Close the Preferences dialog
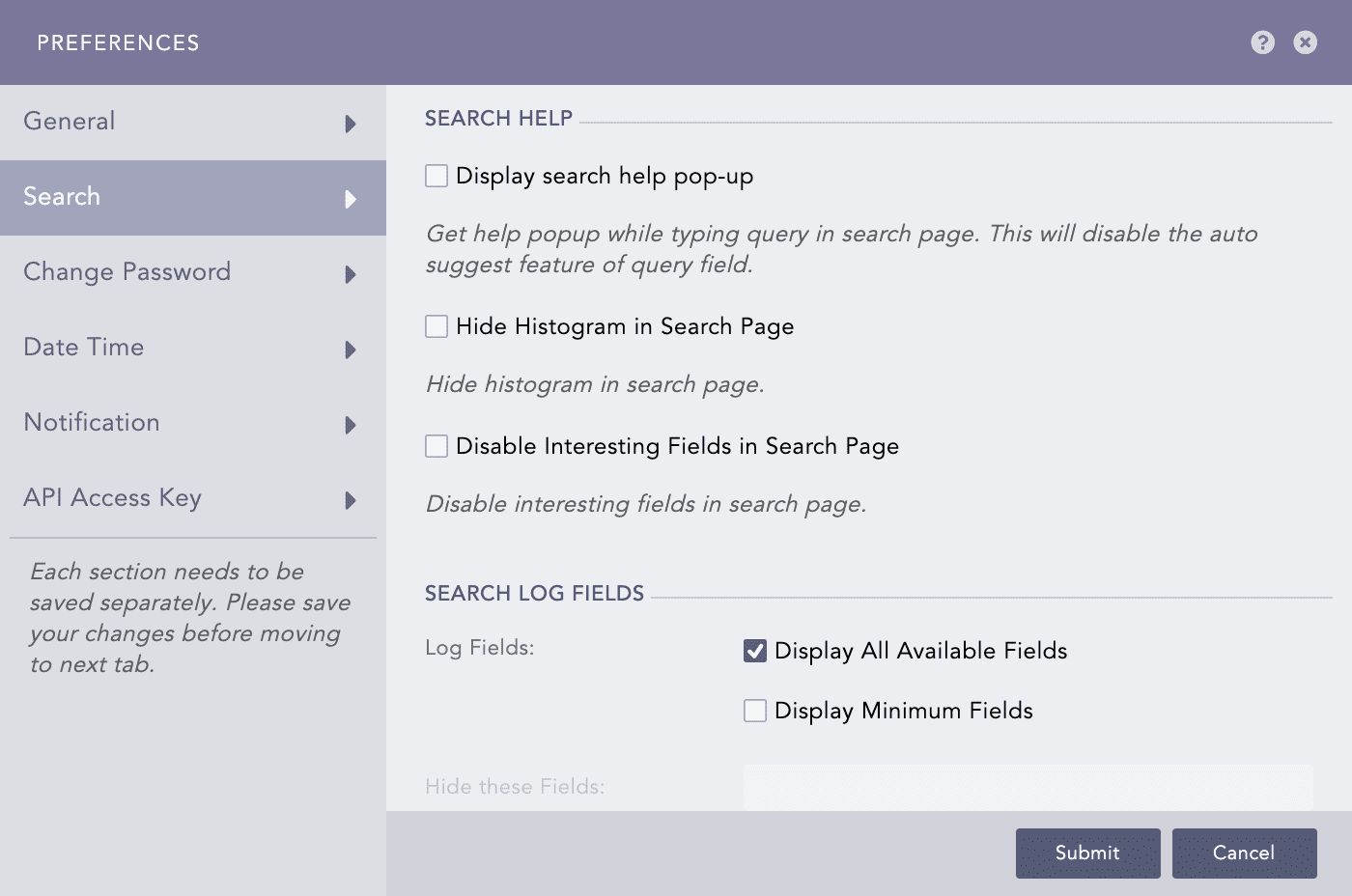 click(1305, 42)
